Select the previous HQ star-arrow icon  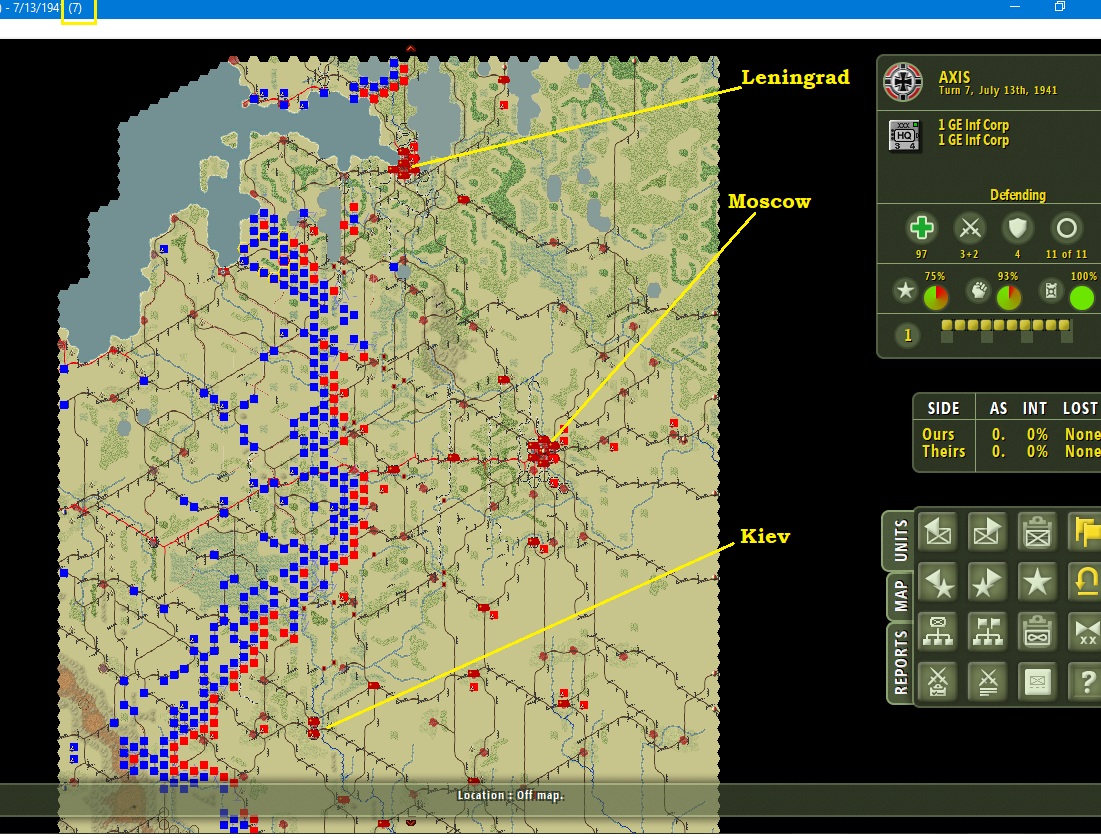[x=938, y=582]
